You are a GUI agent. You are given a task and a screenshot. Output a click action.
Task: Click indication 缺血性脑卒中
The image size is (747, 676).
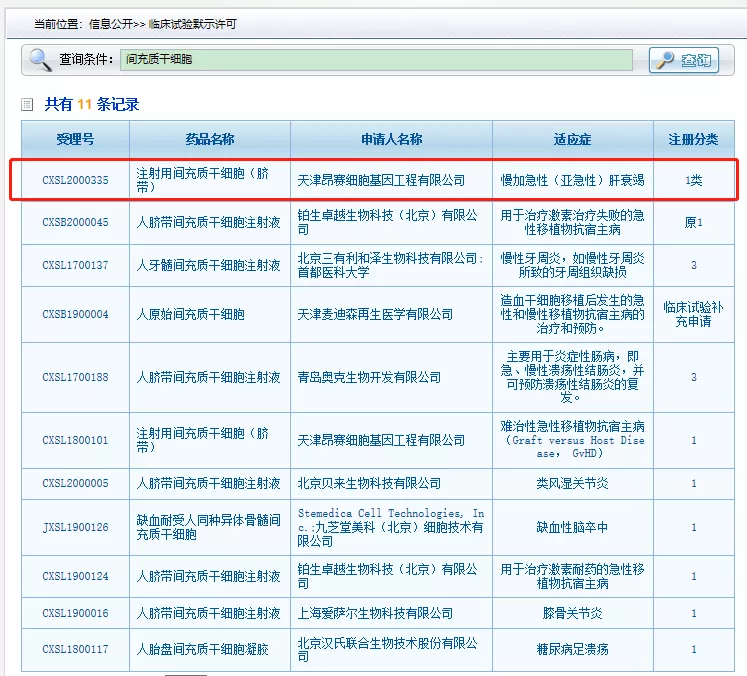(x=573, y=527)
